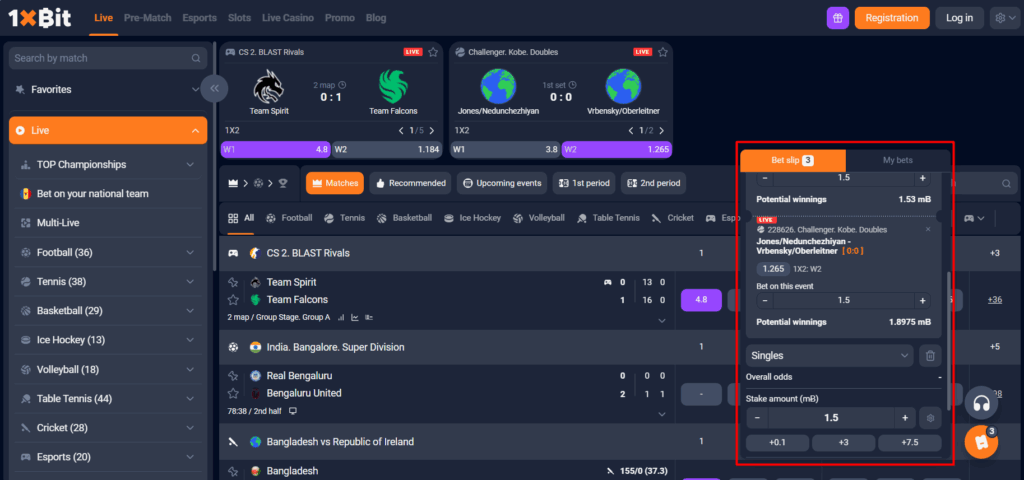The width and height of the screenshot is (1024, 480).
Task: Open floating bet slip coupon icon
Action: (x=981, y=442)
